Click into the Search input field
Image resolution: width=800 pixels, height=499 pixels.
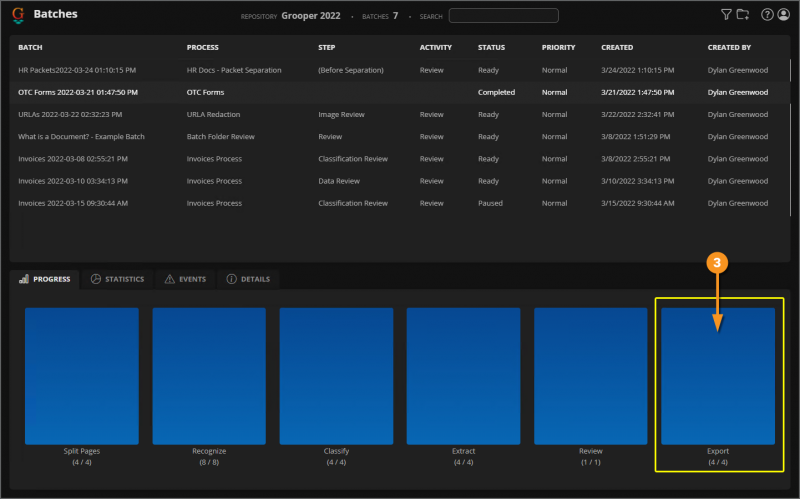click(x=503, y=15)
